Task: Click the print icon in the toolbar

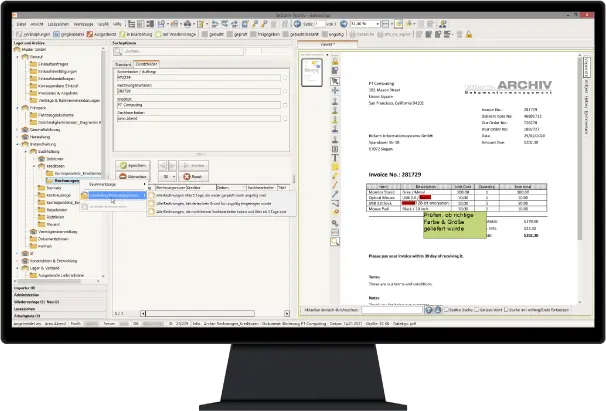Action: coord(187,24)
